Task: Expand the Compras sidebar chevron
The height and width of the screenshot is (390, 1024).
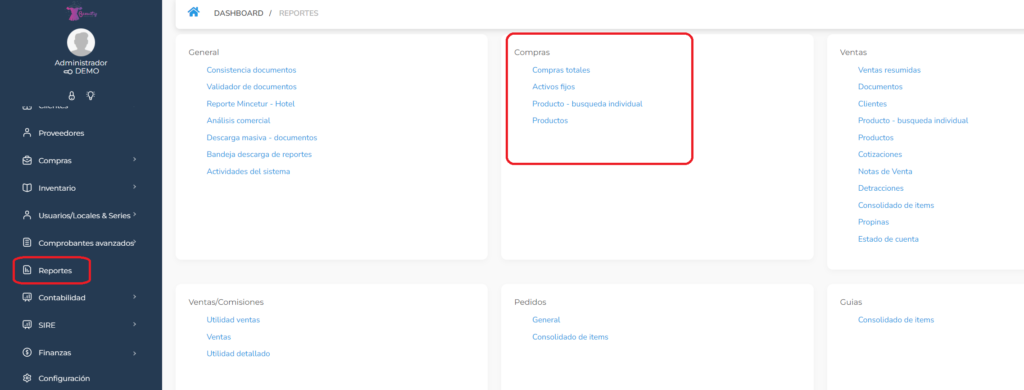Action: [x=134, y=159]
